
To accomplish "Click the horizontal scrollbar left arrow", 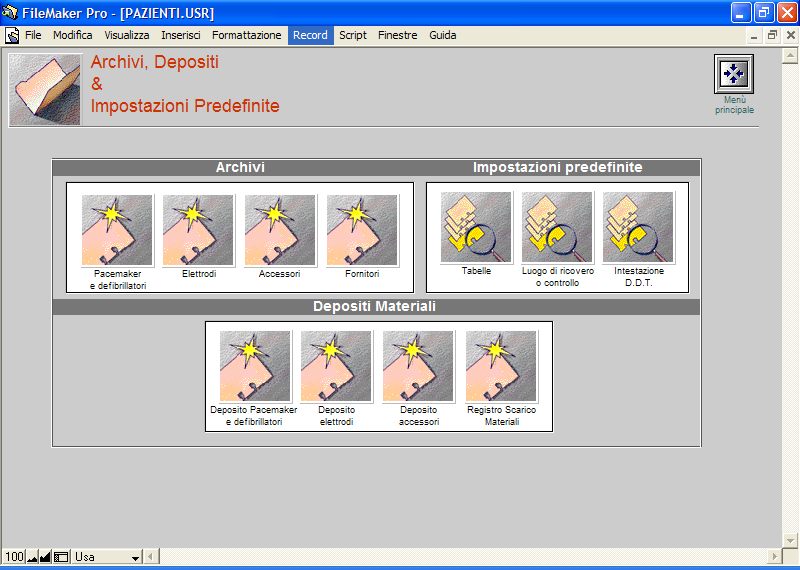I will point(151,557).
